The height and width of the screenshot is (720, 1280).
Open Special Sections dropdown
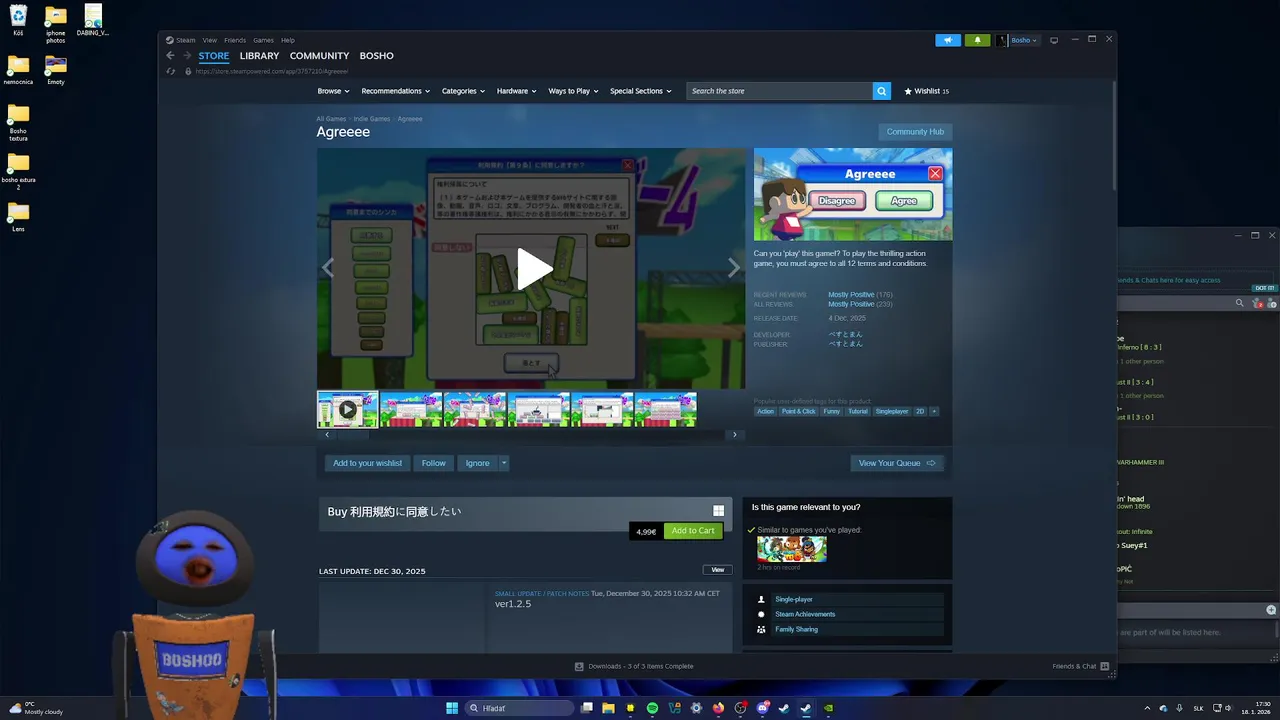click(640, 91)
